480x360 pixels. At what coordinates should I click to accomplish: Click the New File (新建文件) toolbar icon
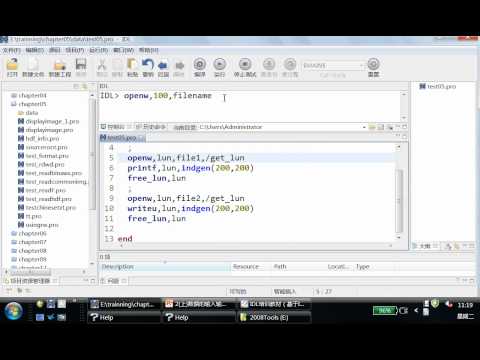[33, 64]
